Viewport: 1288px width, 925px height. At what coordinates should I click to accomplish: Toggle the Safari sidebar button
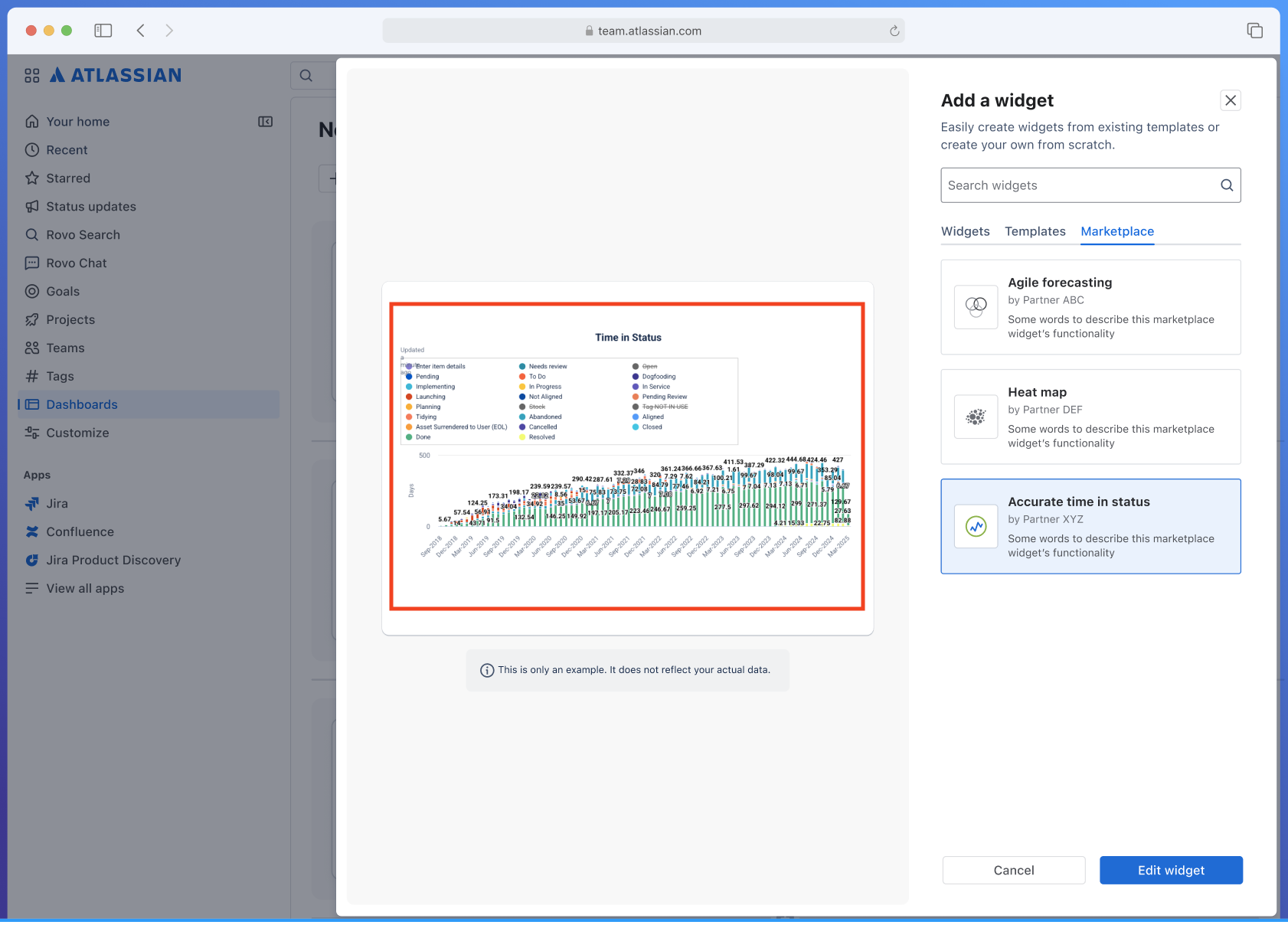coord(103,31)
